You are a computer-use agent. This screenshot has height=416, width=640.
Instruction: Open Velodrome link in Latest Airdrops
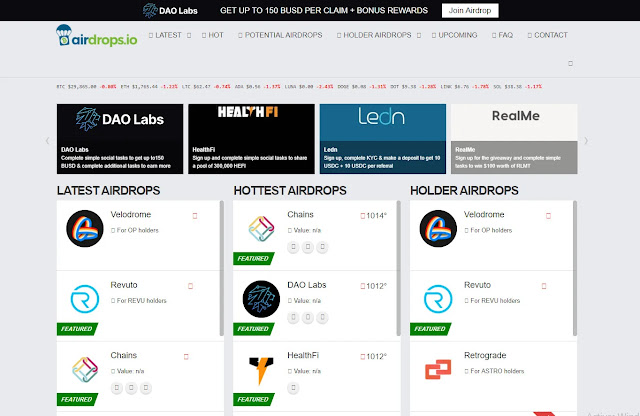click(x=131, y=214)
